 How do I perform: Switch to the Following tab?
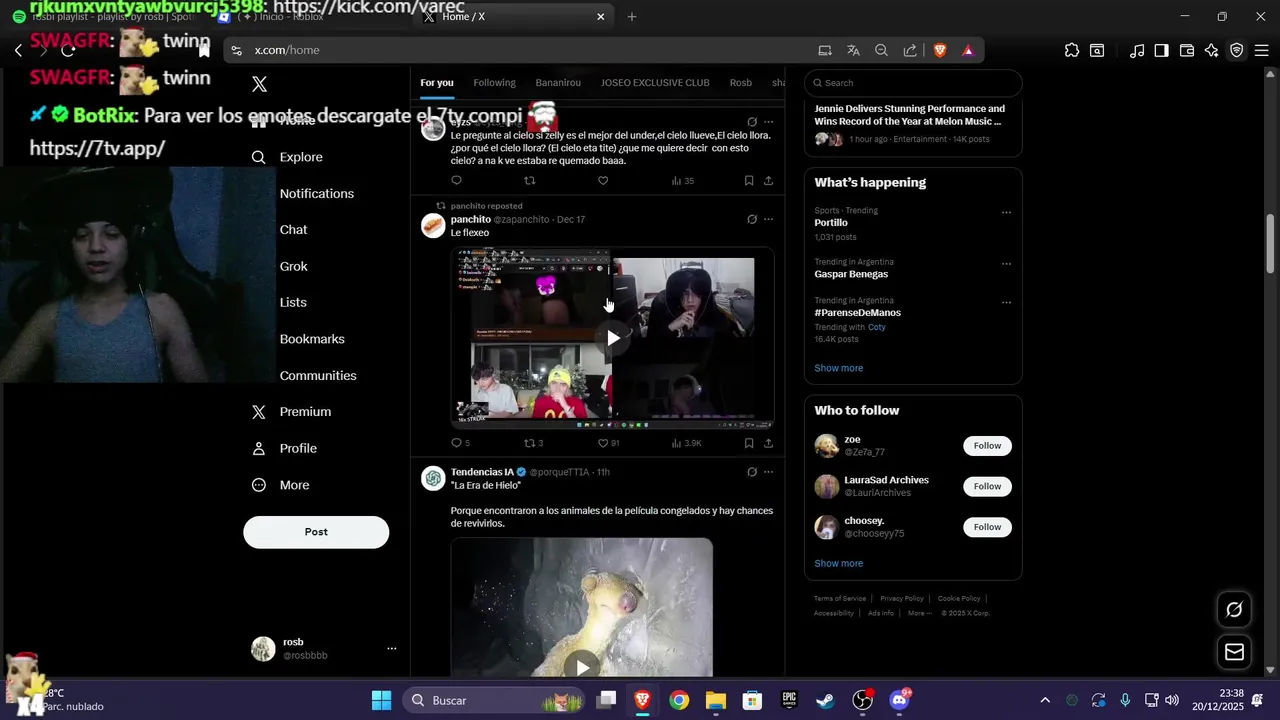click(x=494, y=83)
